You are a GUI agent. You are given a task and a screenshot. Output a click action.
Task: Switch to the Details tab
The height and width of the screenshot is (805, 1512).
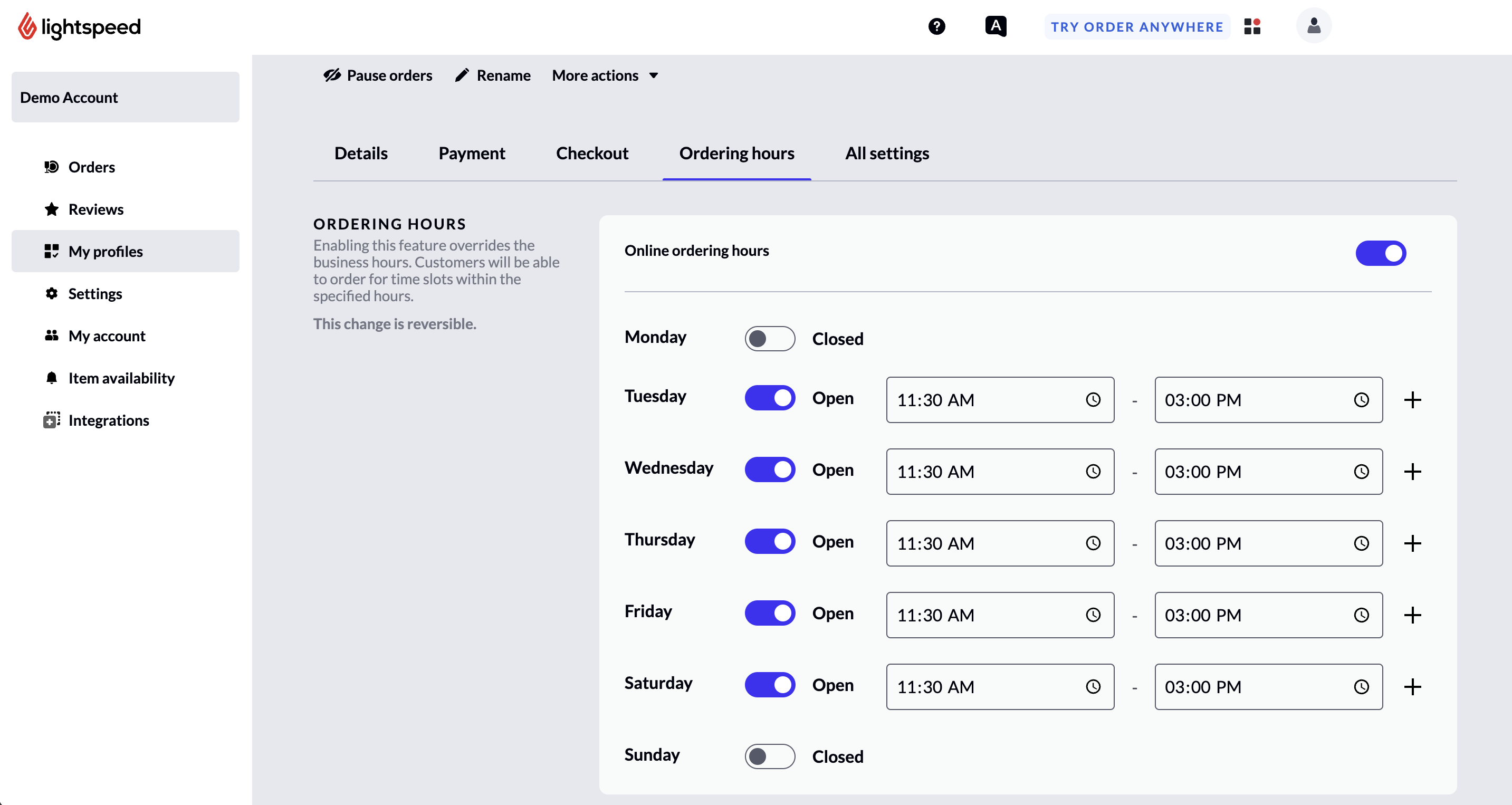361,154
